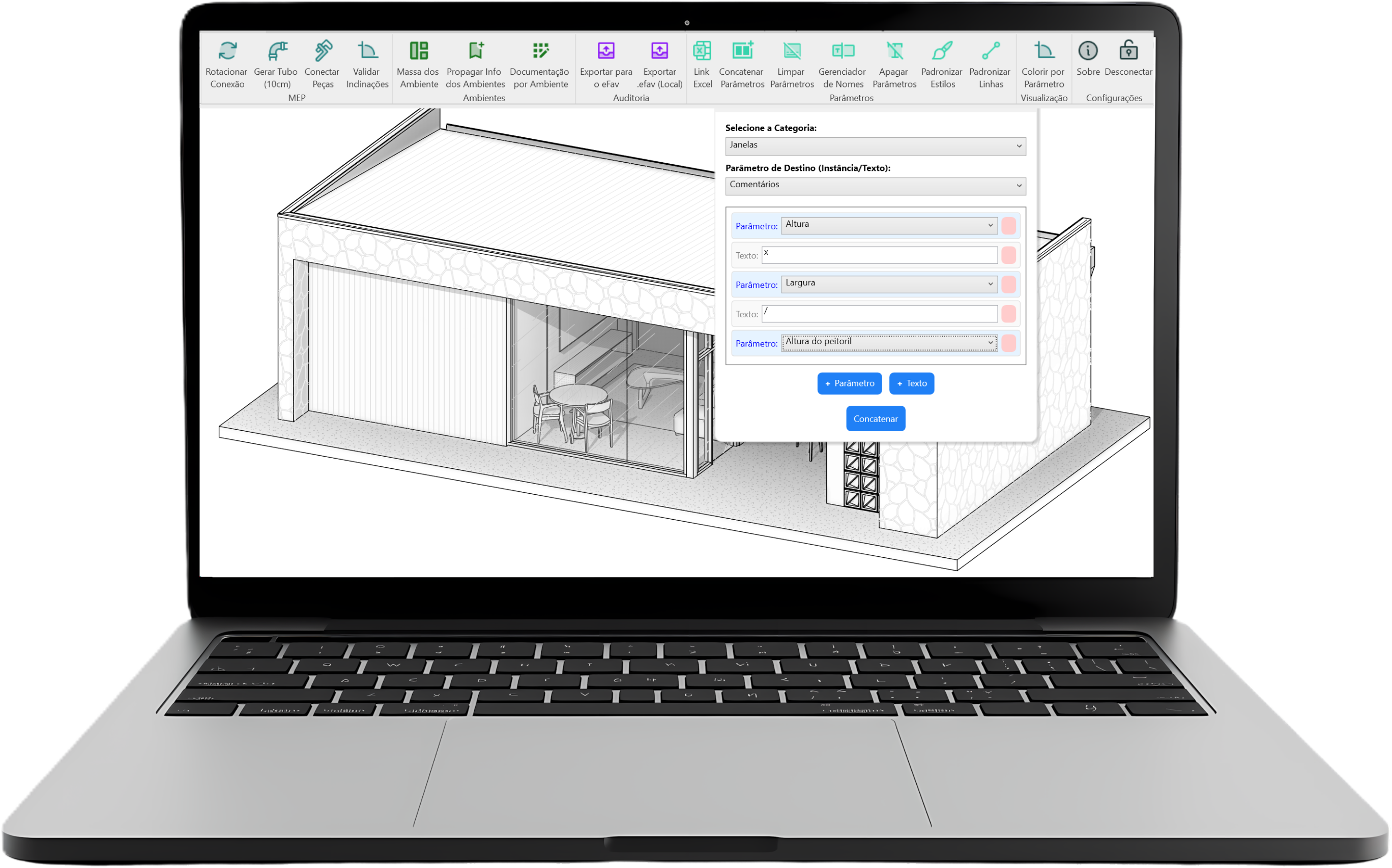Remove the x text row
This screenshot has height=868, width=1392.
(1009, 255)
